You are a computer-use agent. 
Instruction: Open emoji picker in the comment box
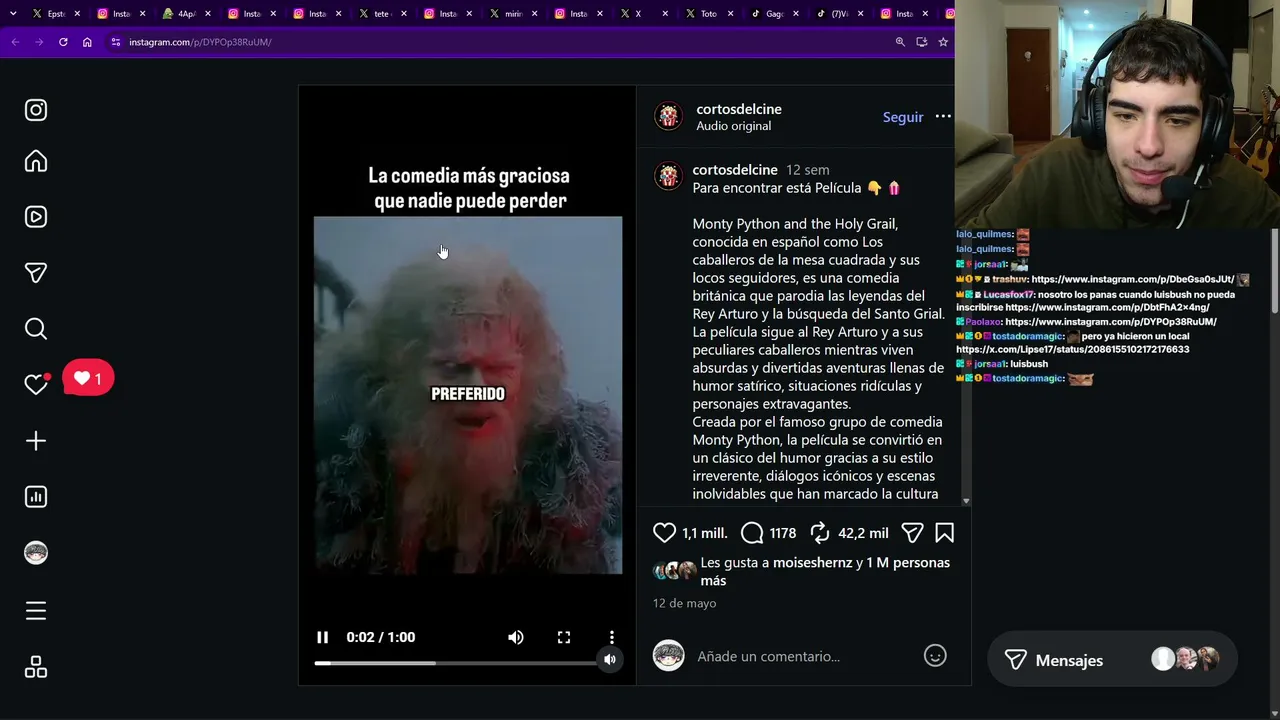point(935,656)
